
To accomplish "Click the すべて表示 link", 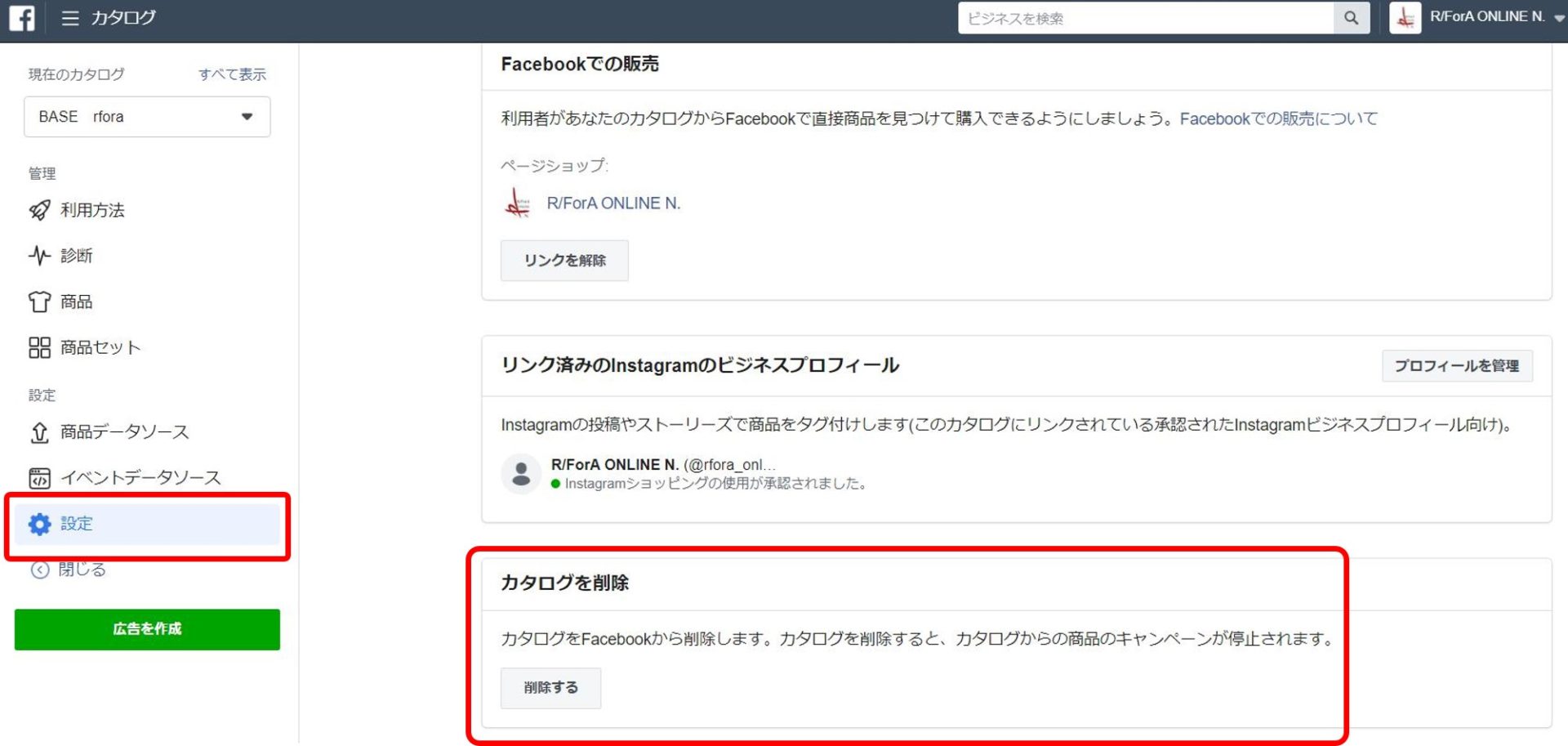I will pos(233,74).
